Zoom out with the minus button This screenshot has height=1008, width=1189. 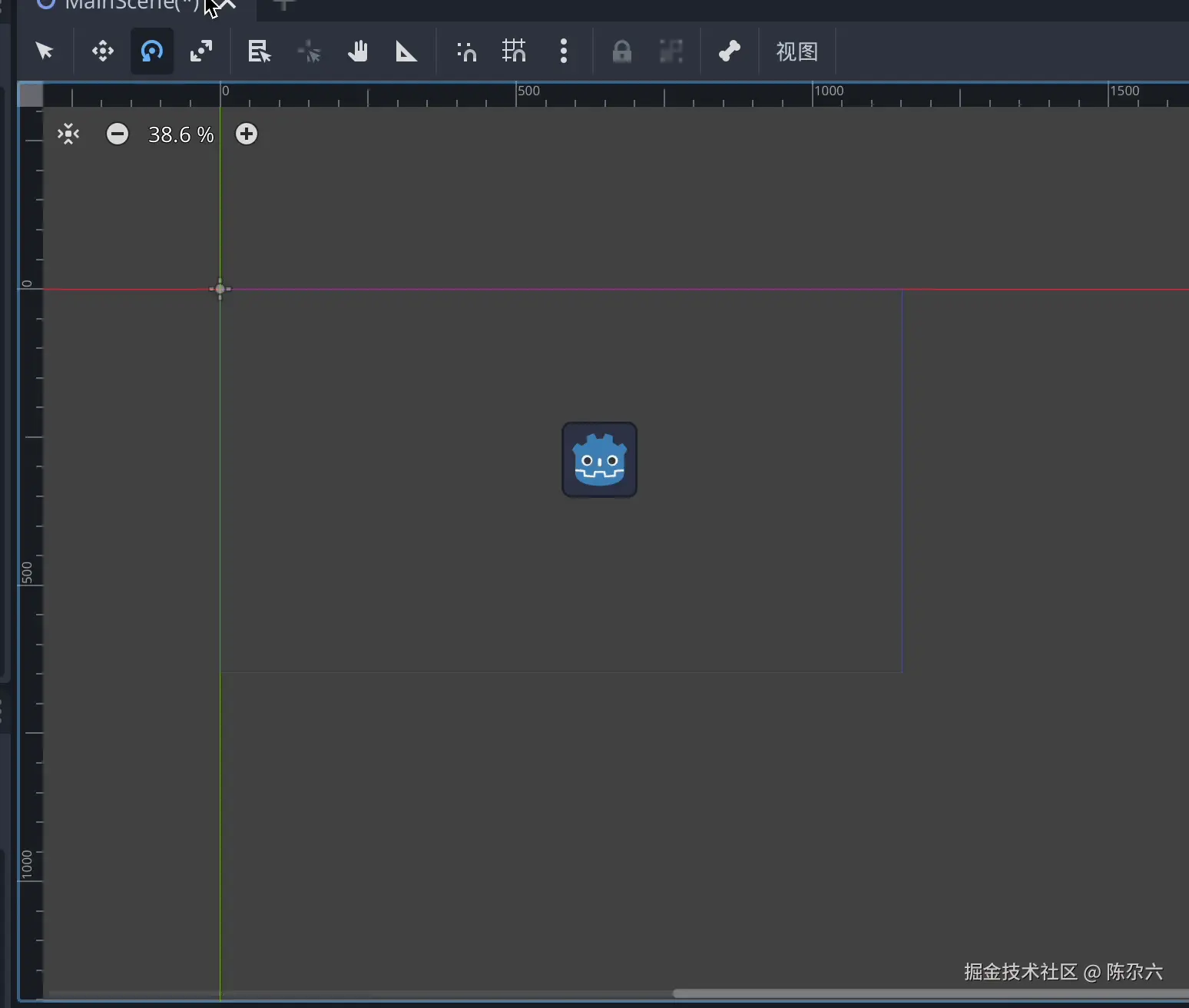(x=118, y=134)
